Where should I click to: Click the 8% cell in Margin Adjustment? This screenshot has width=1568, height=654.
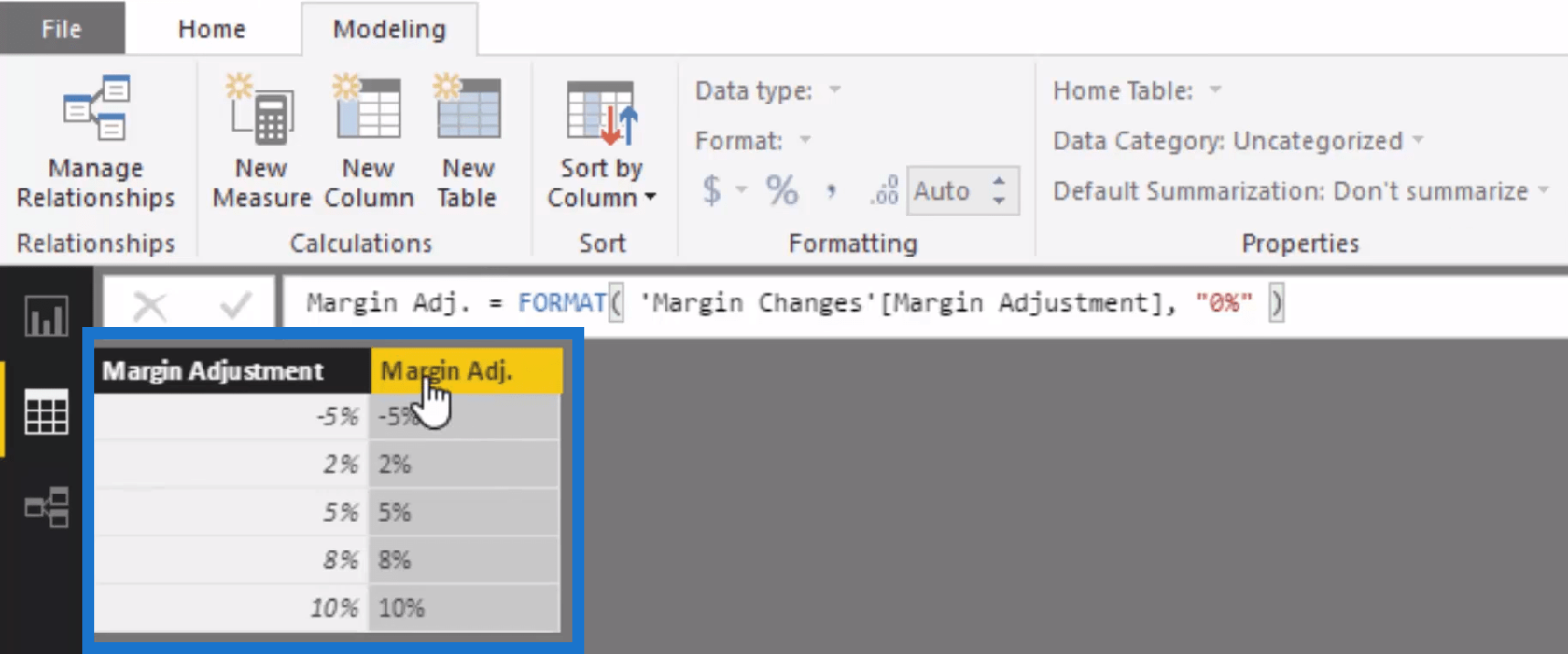click(231, 560)
